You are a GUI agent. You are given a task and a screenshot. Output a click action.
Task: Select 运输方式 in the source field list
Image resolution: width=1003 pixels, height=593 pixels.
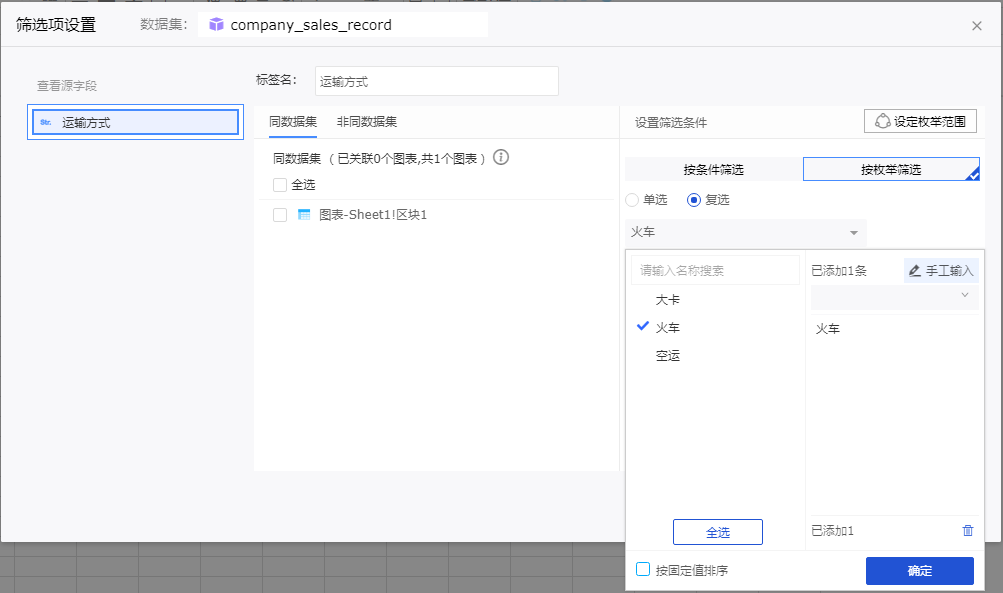point(135,122)
